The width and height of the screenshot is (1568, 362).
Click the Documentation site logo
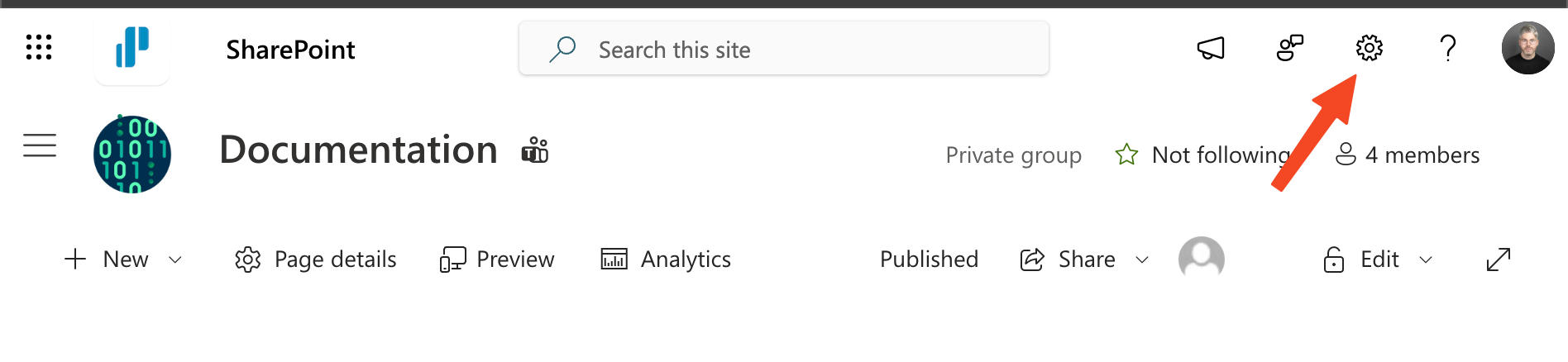132,154
